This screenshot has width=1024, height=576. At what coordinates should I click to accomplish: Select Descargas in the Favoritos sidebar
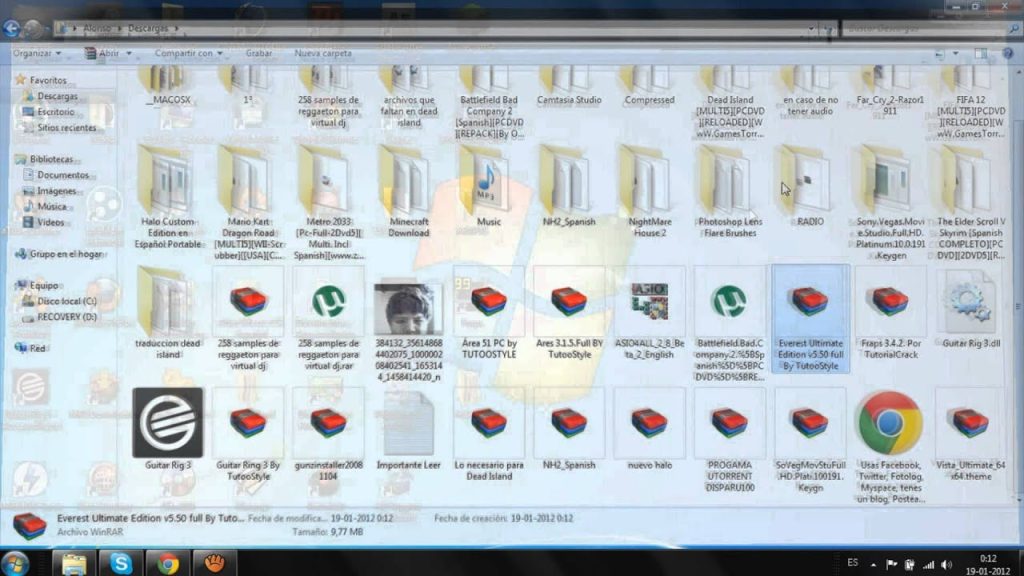(57, 96)
